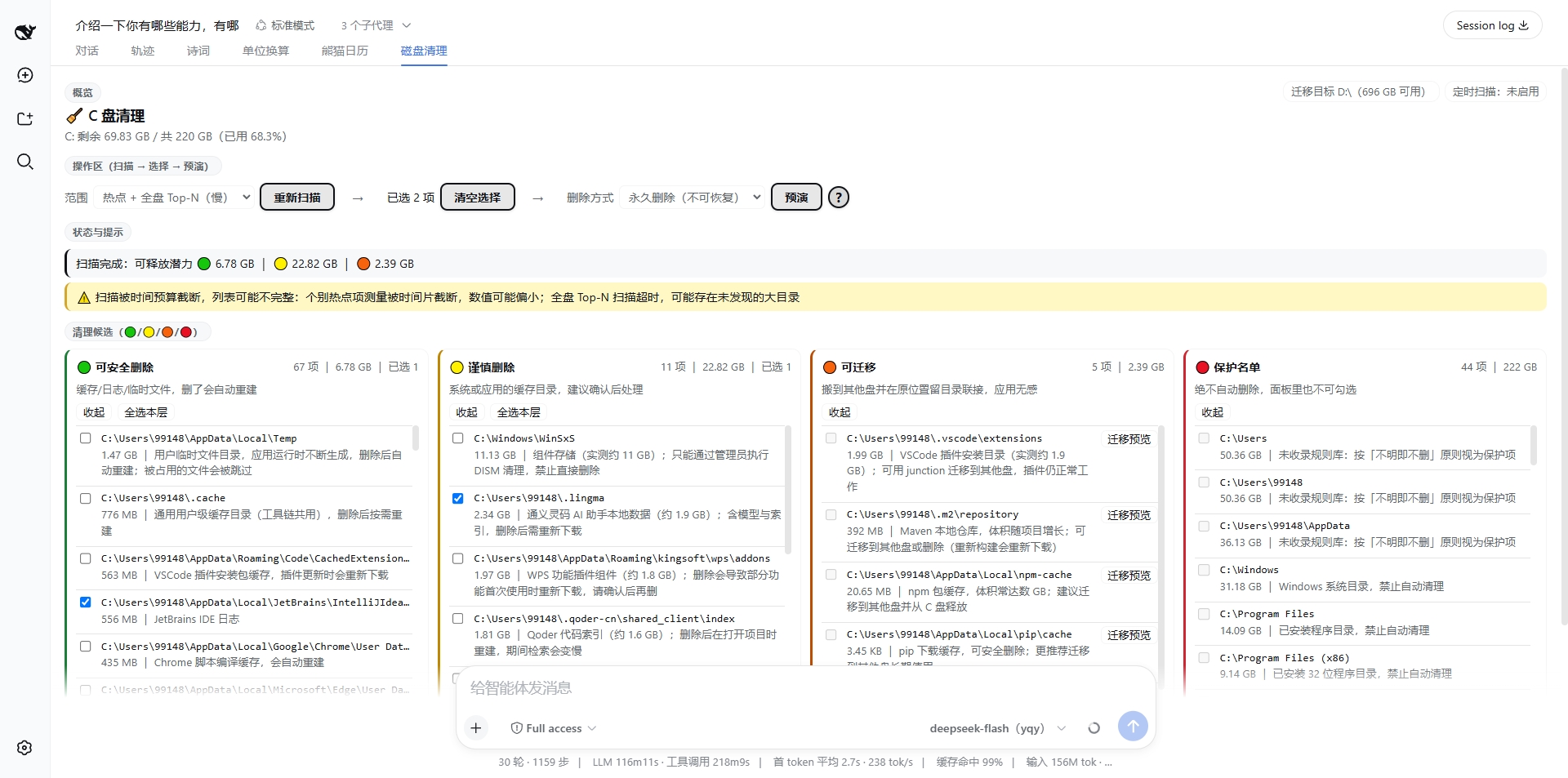
Task: Click 全选本层 in 谨慎删除 column
Action: (x=519, y=412)
